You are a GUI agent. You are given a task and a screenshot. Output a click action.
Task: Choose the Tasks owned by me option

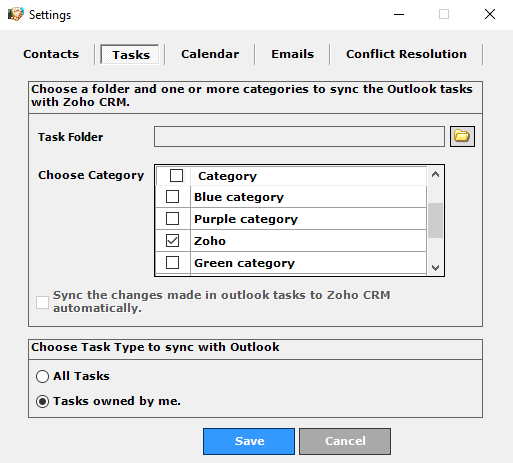tap(42, 401)
